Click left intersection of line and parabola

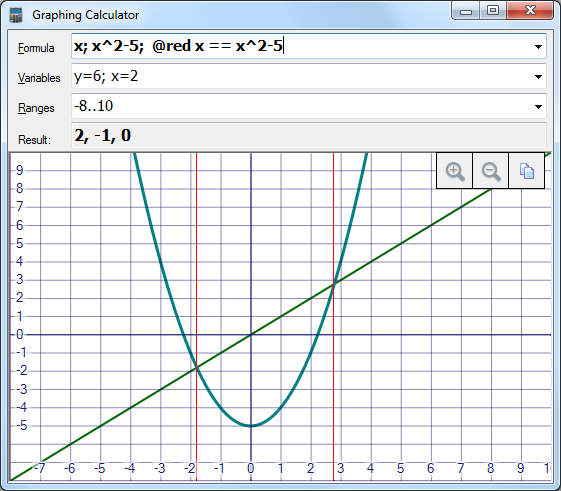[196, 367]
